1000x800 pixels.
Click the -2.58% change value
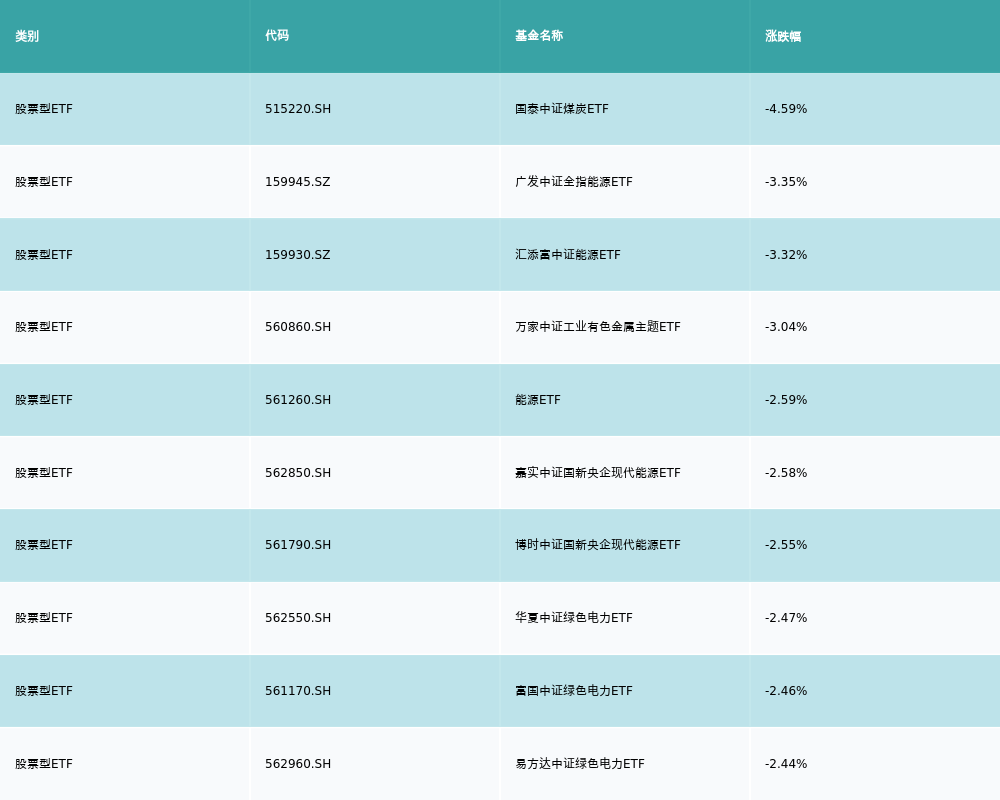pos(786,473)
